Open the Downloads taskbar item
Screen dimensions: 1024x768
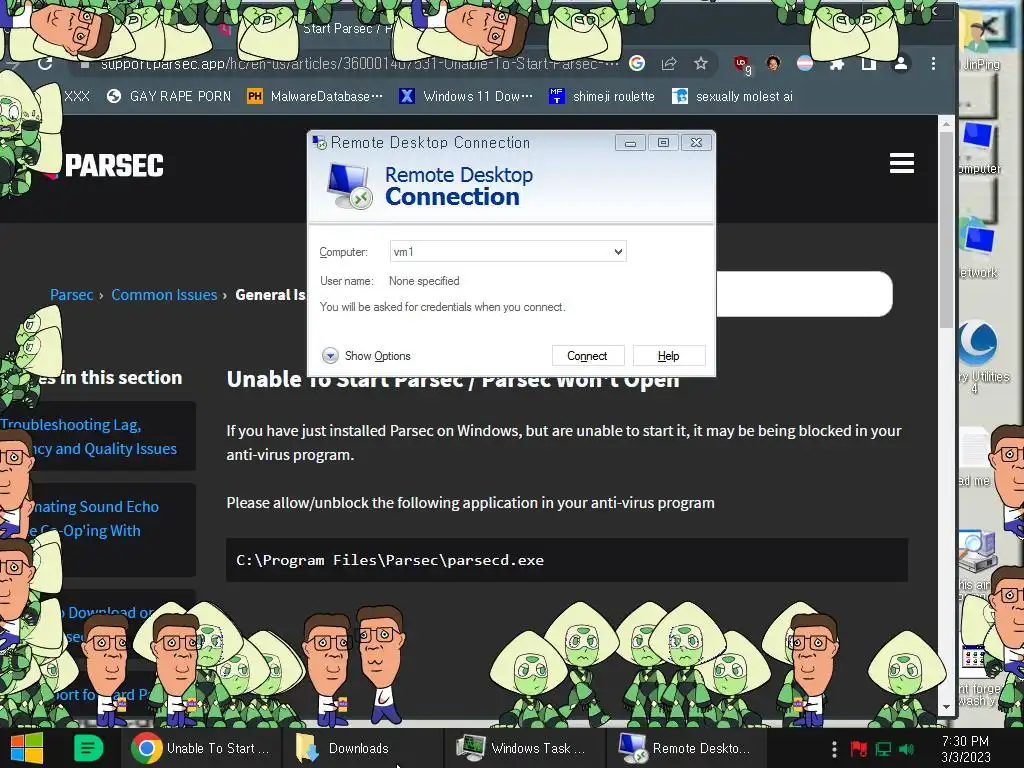click(364, 748)
